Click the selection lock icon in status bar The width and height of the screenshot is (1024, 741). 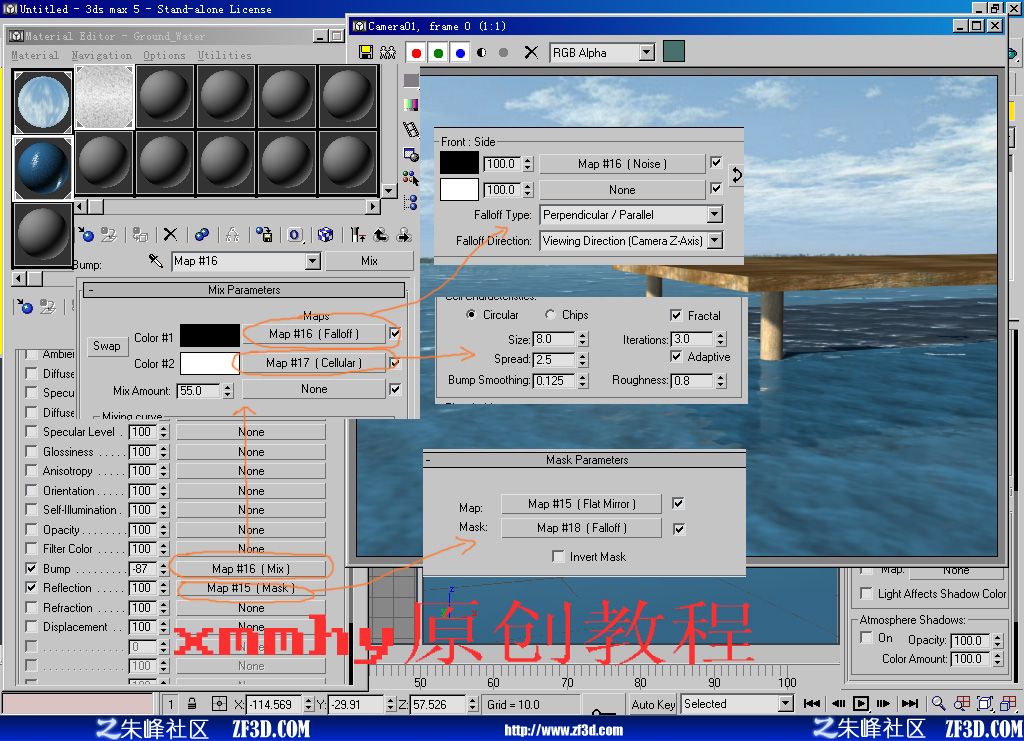pos(192,704)
